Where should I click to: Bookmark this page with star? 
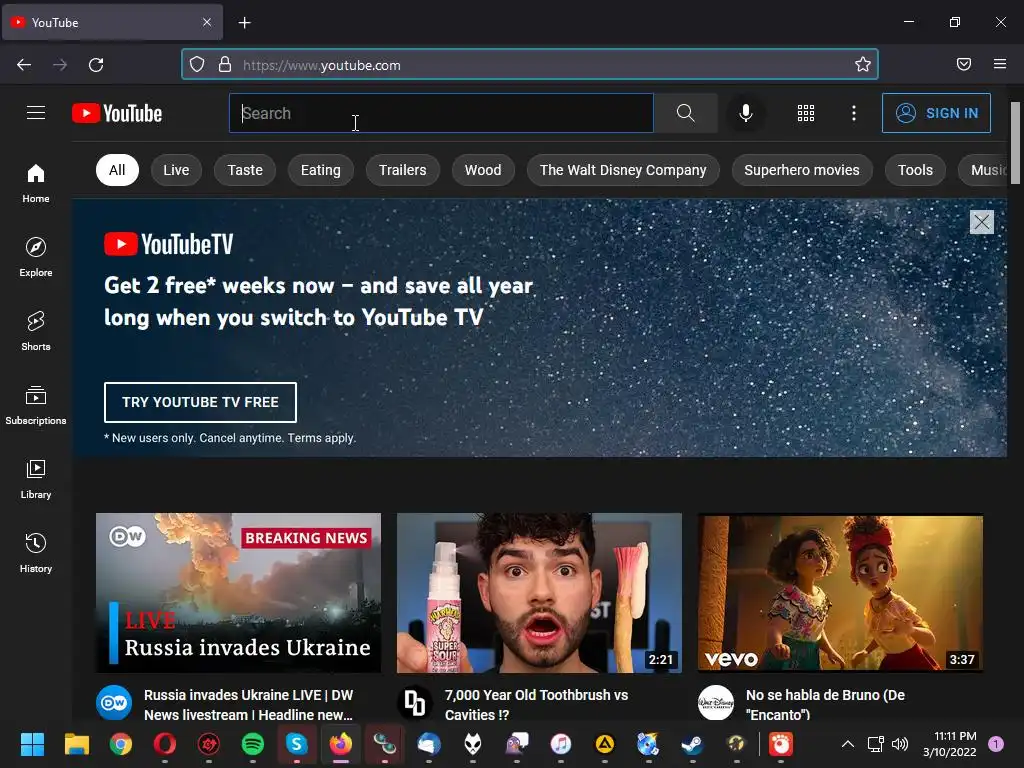click(863, 64)
